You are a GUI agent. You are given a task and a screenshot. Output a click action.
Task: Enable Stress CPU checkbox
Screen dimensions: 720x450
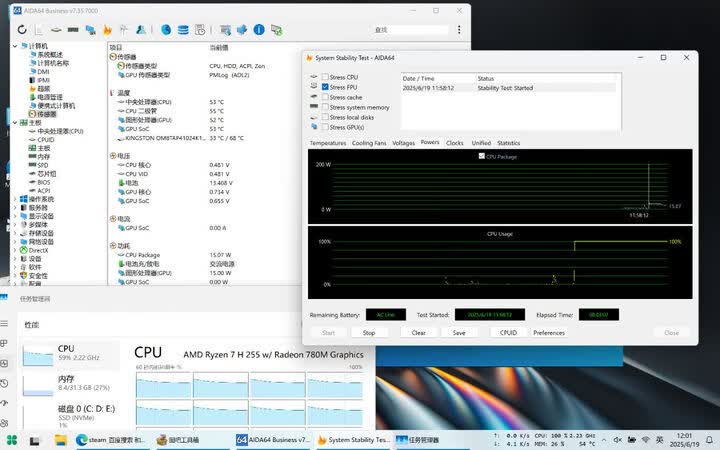coord(325,77)
